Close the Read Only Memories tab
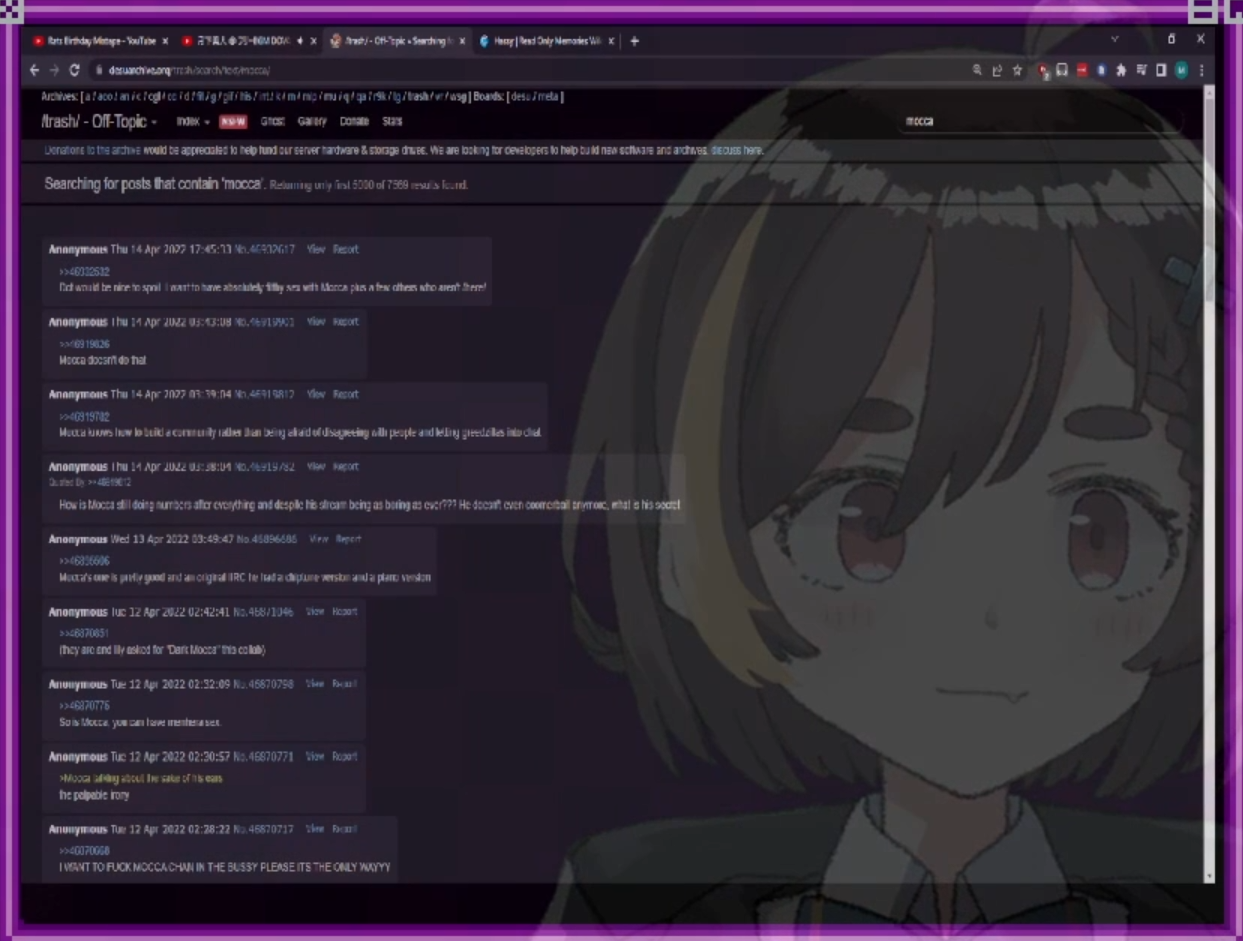The image size is (1243, 941). [610, 41]
